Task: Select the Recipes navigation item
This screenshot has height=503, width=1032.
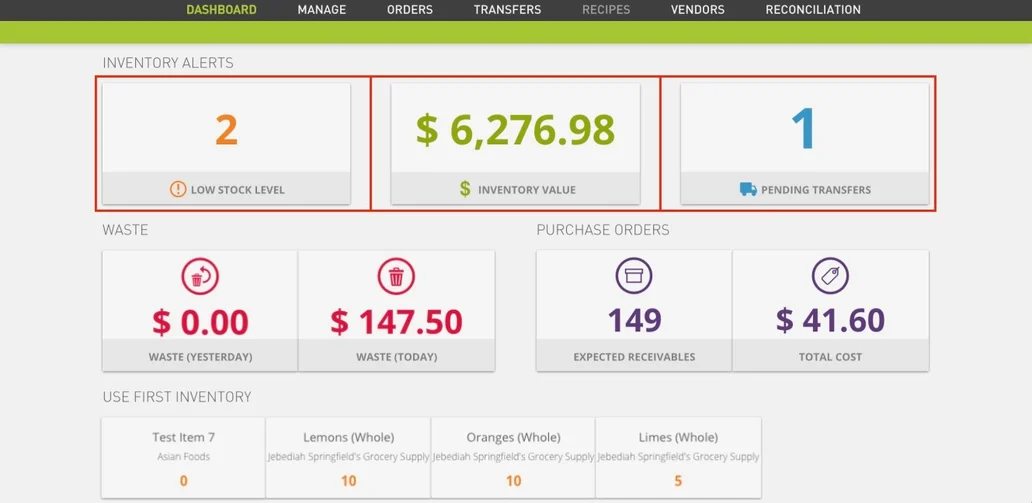Action: point(606,10)
